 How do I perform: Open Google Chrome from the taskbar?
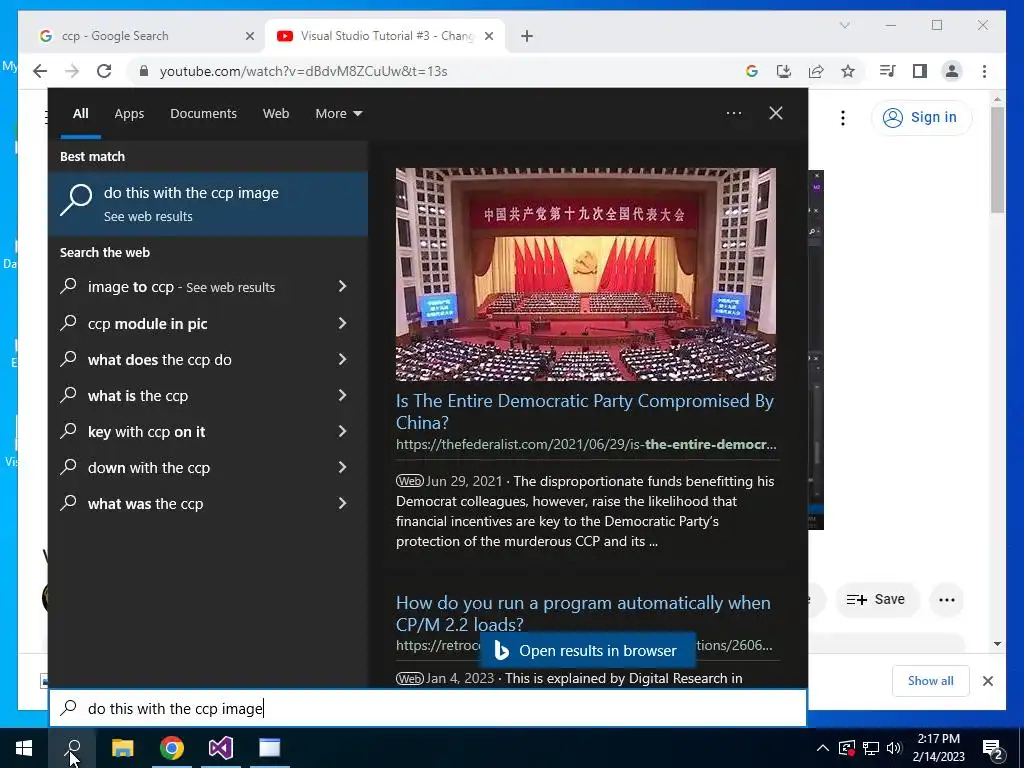(172, 748)
